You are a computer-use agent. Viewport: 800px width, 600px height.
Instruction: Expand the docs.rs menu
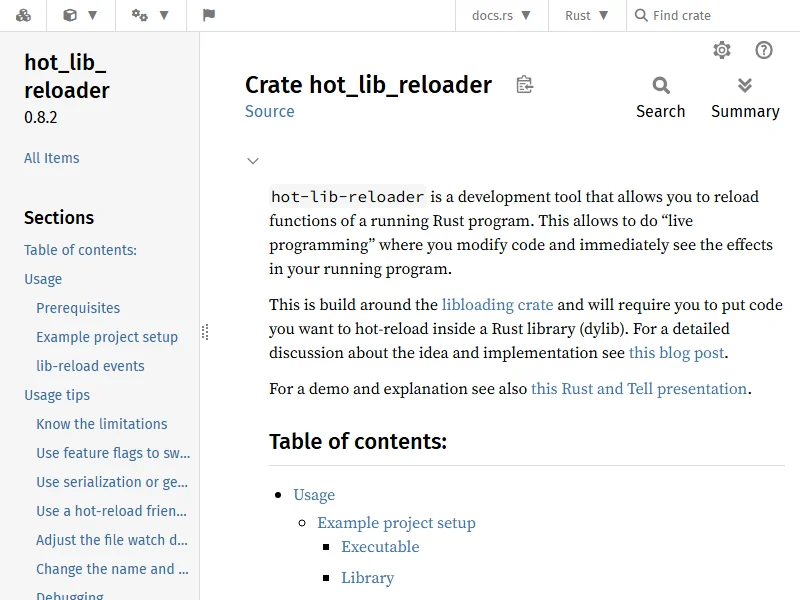click(501, 16)
